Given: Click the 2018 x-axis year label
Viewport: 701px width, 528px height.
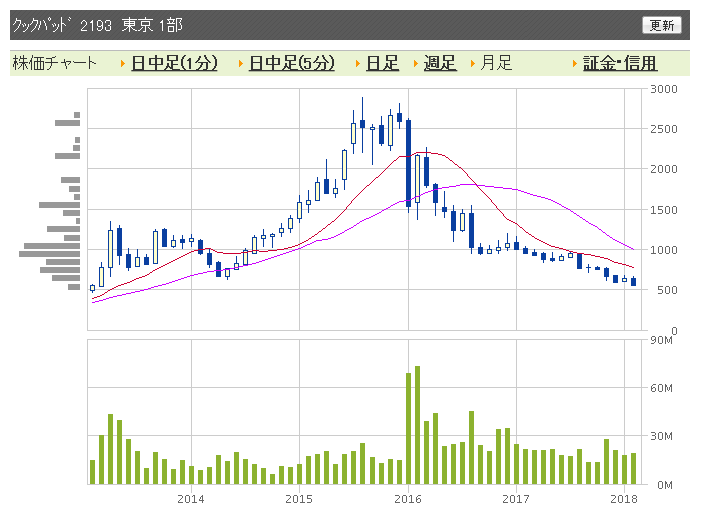Looking at the screenshot, I should click(x=624, y=499).
